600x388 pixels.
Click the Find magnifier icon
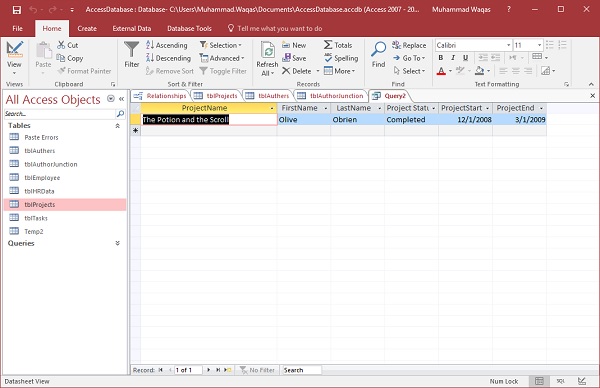tap(378, 49)
